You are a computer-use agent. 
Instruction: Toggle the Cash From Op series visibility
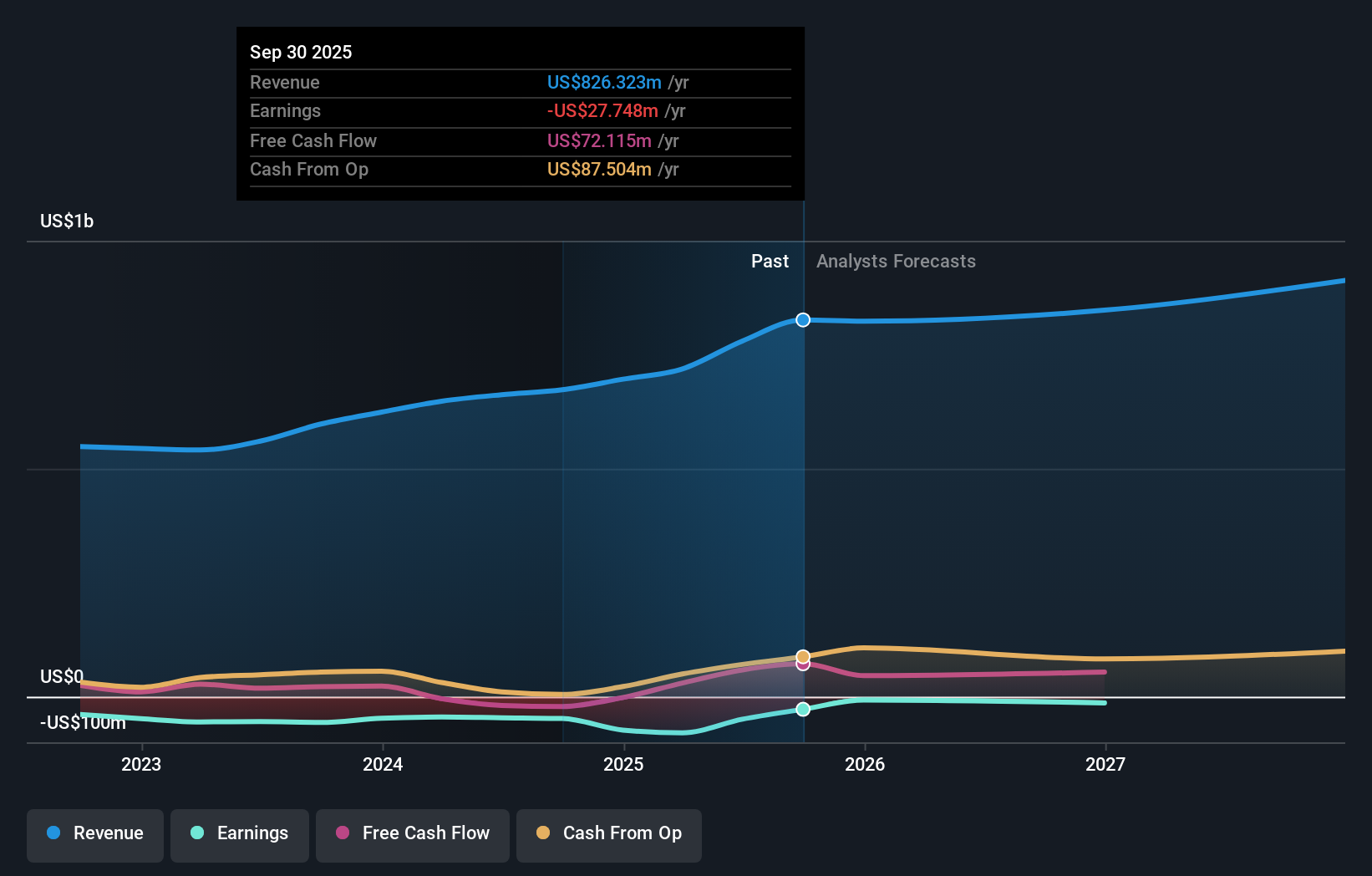point(609,835)
